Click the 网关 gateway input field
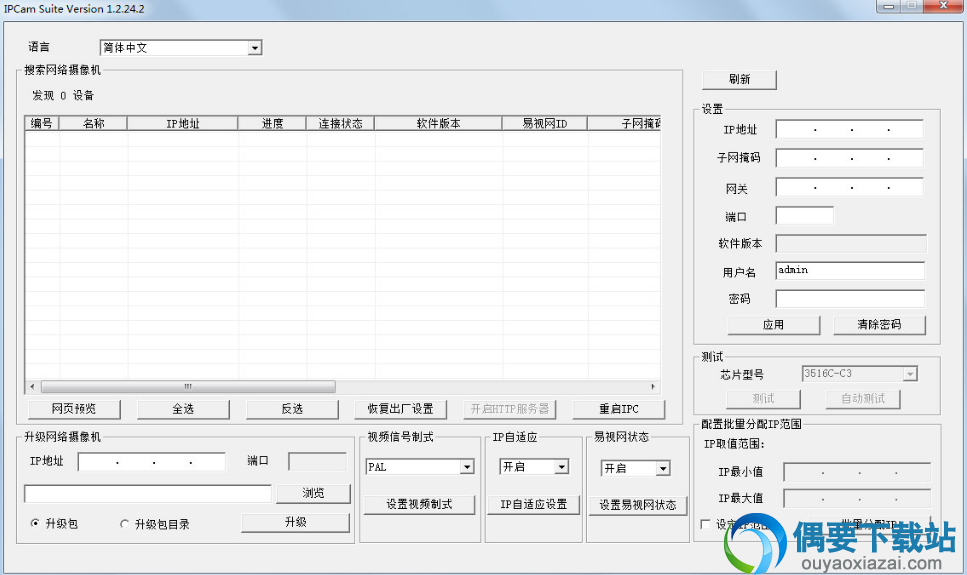This screenshot has height=575, width=967. click(849, 187)
